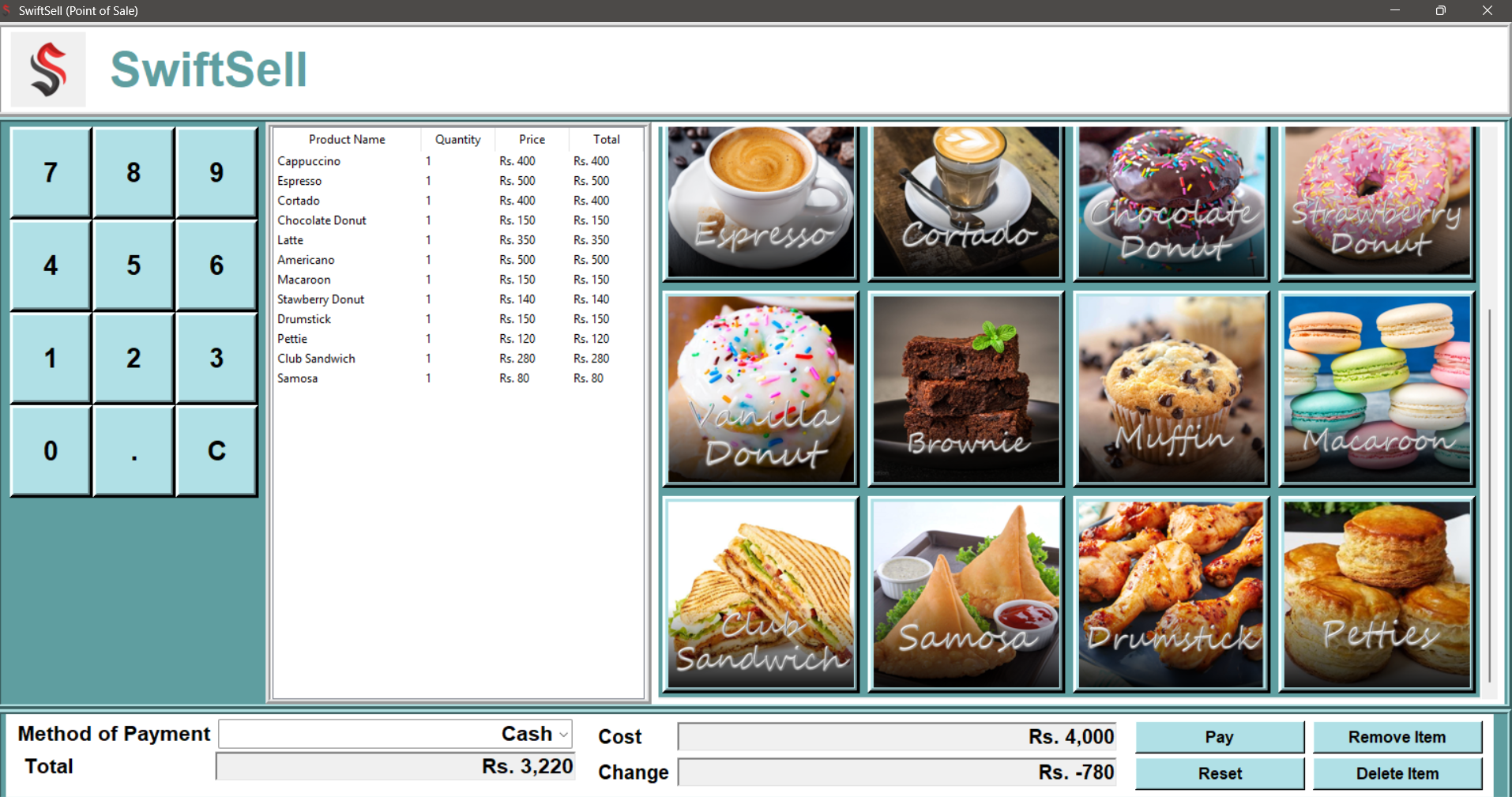Sort by Product Name column header

pos(347,139)
